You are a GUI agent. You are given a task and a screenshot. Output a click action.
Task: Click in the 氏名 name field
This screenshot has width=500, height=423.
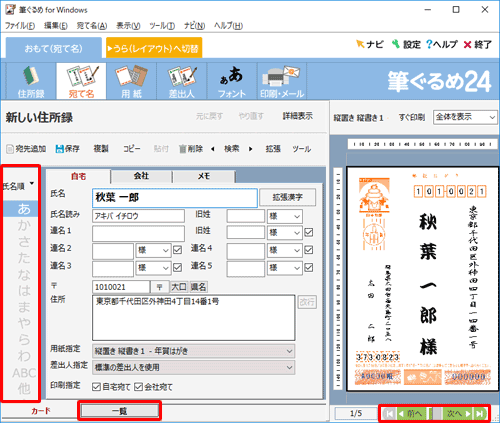175,198
